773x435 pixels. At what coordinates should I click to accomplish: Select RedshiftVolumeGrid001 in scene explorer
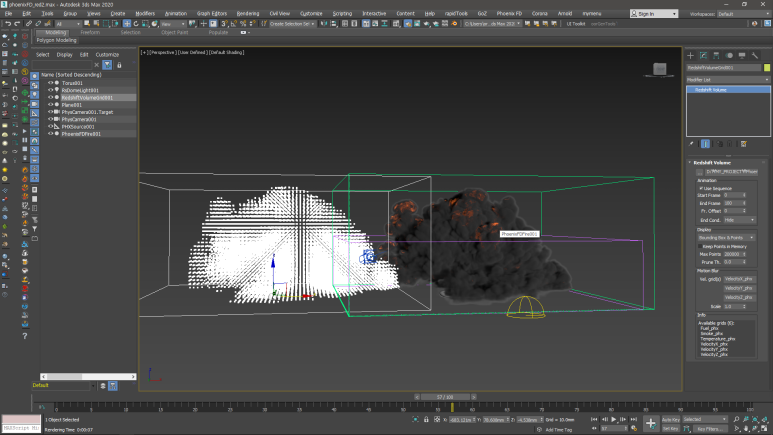pyautogui.click(x=85, y=98)
